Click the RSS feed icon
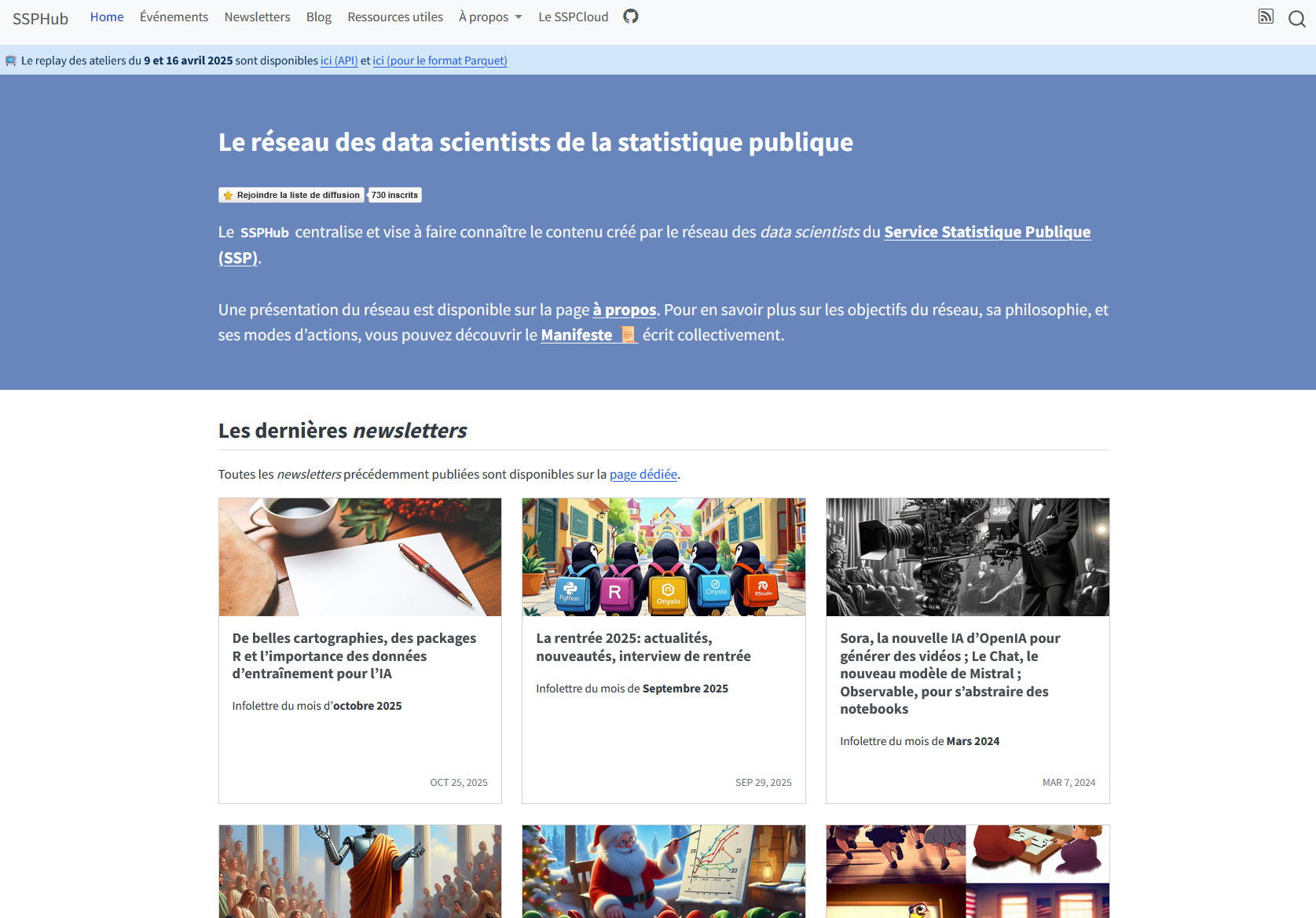 point(1265,17)
